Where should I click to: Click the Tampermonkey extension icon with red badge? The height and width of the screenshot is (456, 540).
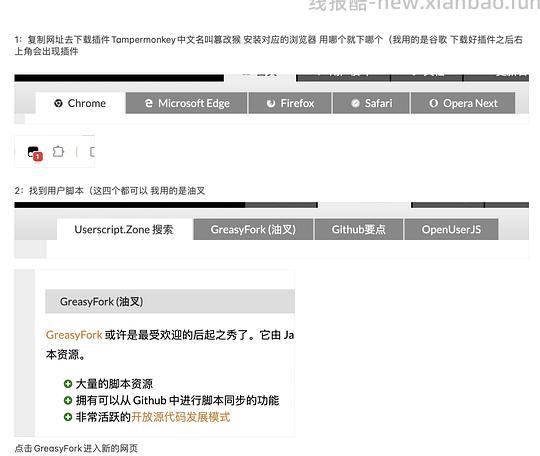point(34,153)
